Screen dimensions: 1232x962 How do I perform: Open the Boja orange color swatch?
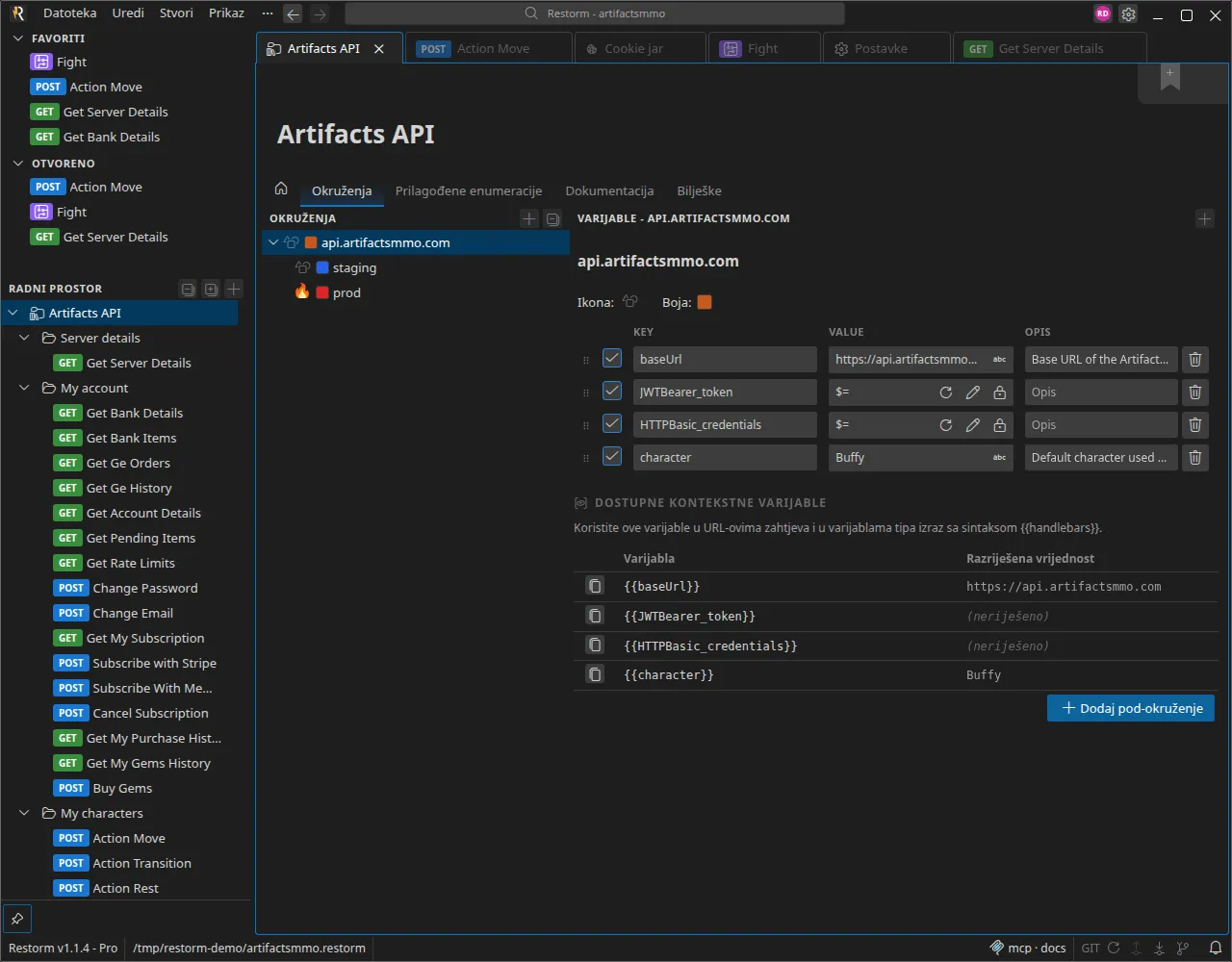[x=705, y=302]
